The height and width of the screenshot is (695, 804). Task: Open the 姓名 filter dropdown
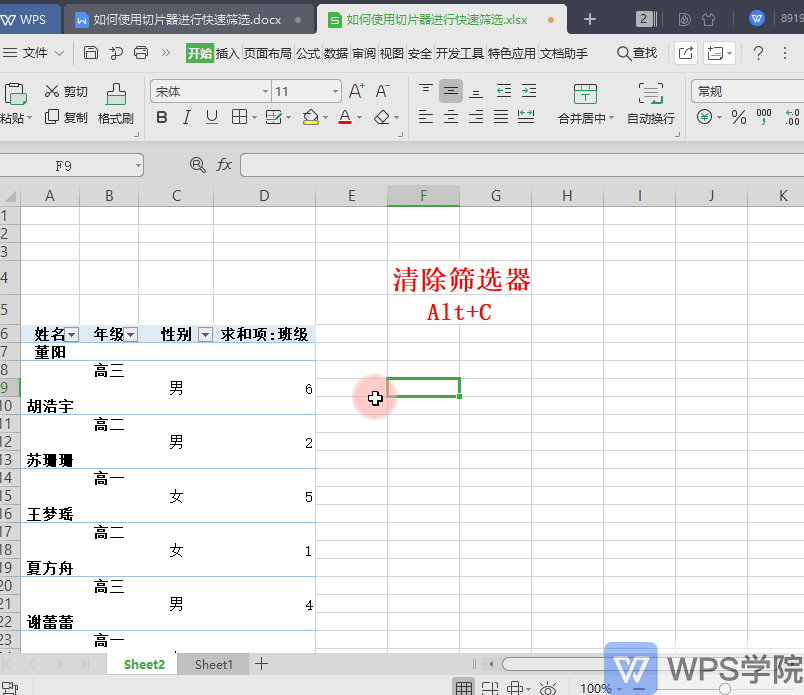72,335
